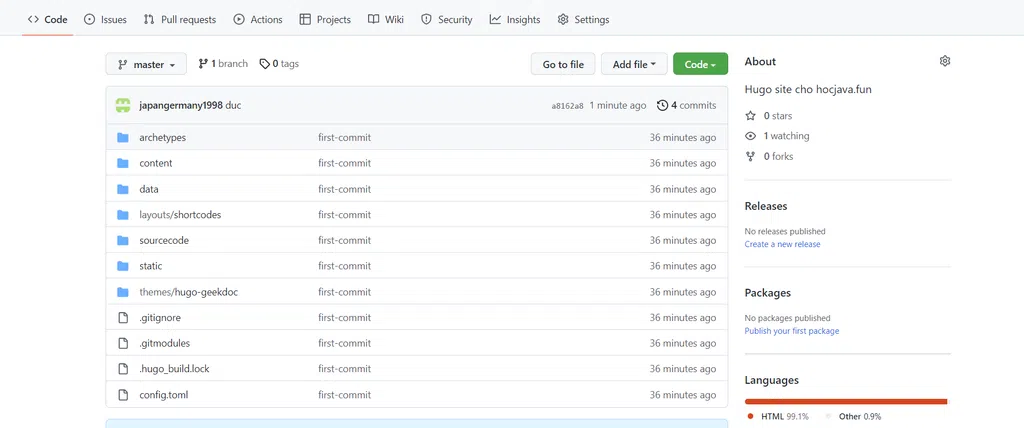The height and width of the screenshot is (428, 1024).
Task: Click the data folder icon
Action: click(123, 189)
